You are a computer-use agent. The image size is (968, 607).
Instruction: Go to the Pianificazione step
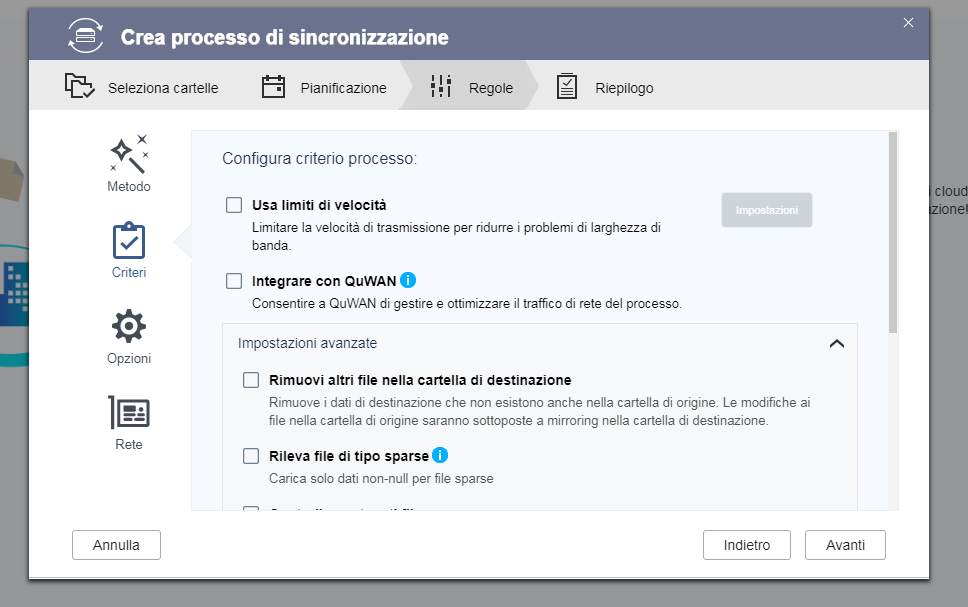point(324,88)
